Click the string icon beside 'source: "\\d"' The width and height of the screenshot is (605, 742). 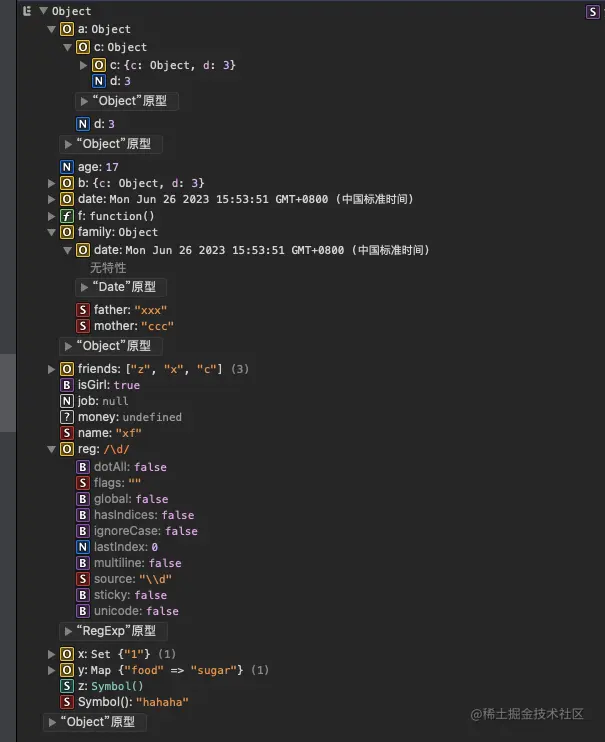(x=83, y=579)
